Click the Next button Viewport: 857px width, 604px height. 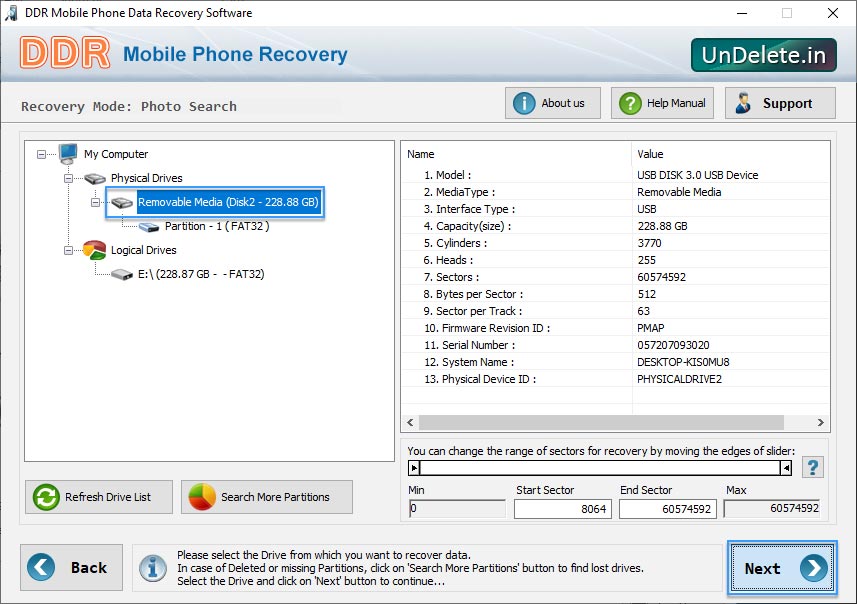[x=782, y=568]
